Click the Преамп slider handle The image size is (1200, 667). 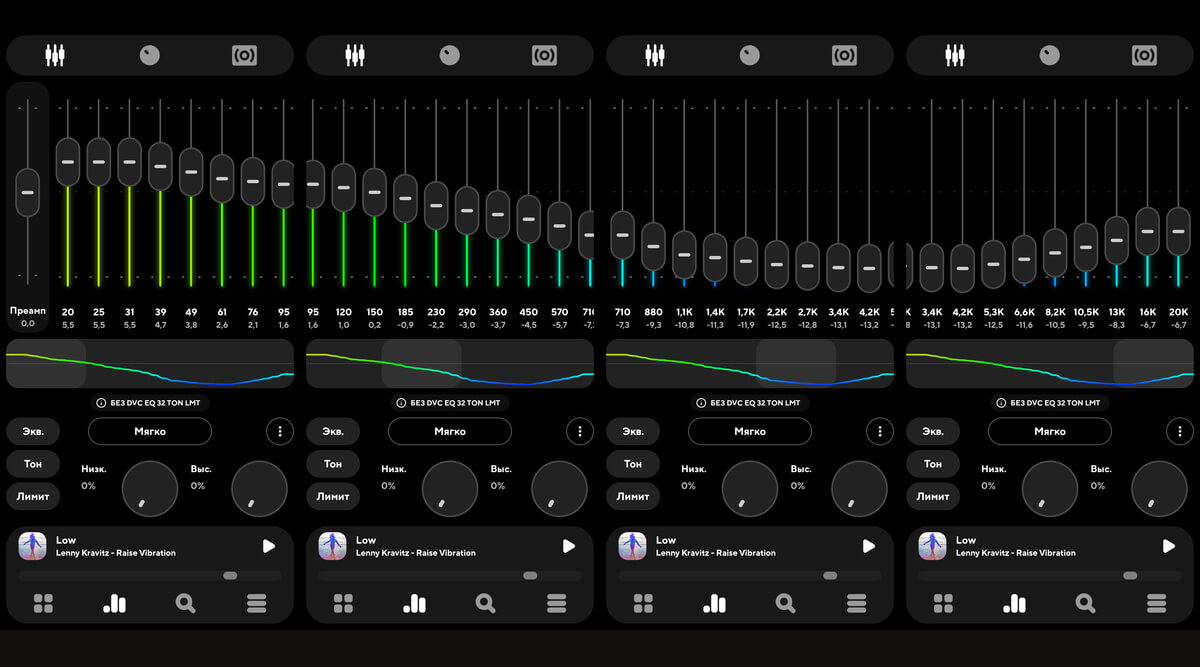(x=28, y=192)
